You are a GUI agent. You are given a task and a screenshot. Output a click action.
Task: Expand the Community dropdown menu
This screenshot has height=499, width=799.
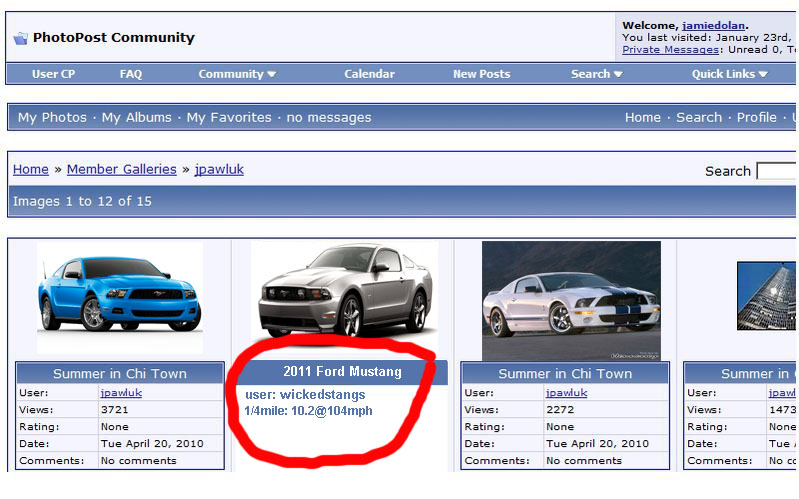[x=237, y=74]
